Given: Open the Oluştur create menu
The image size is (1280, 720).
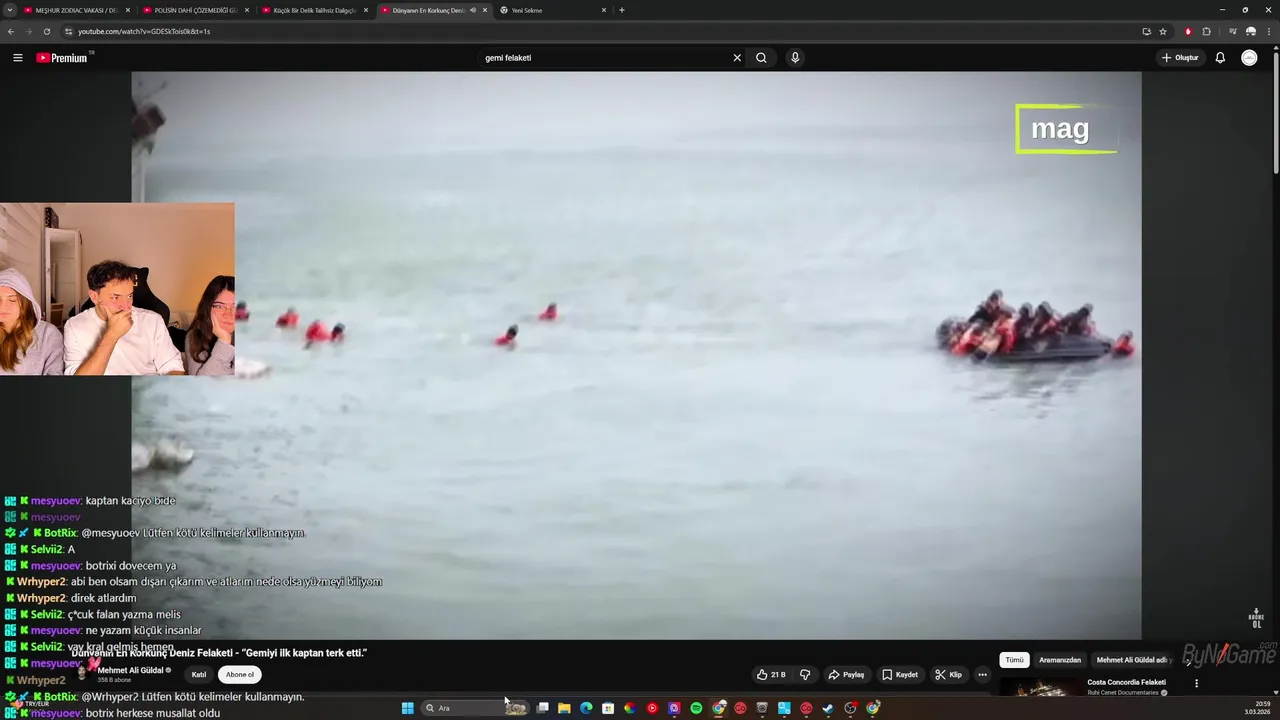Looking at the screenshot, I should [1180, 58].
